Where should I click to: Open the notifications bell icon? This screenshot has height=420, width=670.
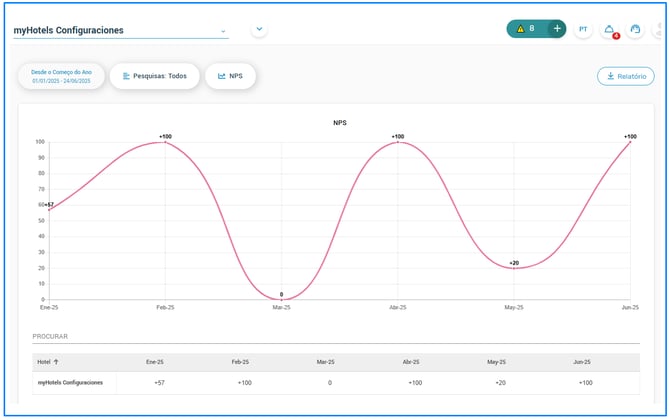point(609,29)
